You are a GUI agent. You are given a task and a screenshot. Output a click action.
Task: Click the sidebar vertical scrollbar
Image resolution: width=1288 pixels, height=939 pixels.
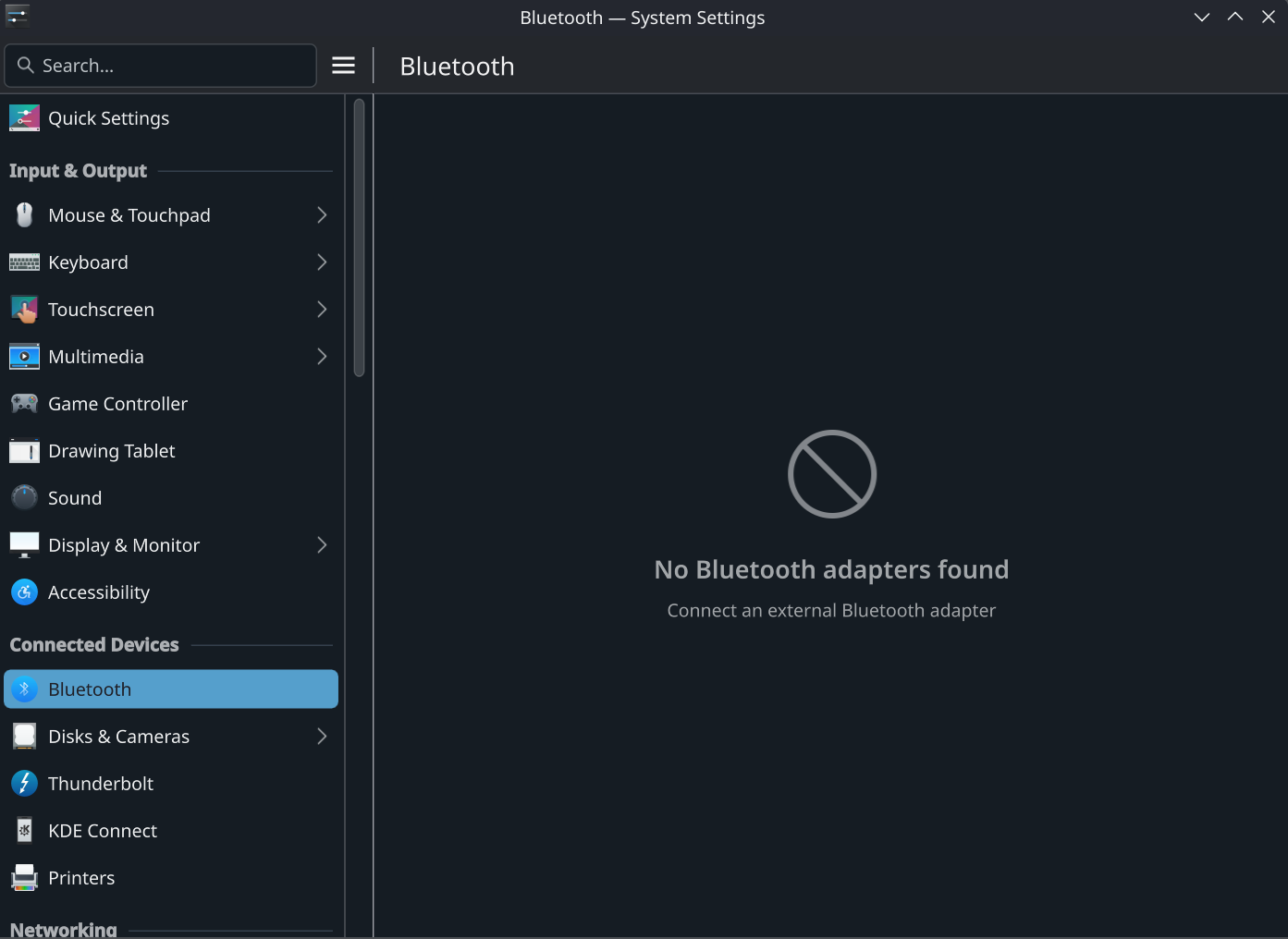(x=359, y=238)
